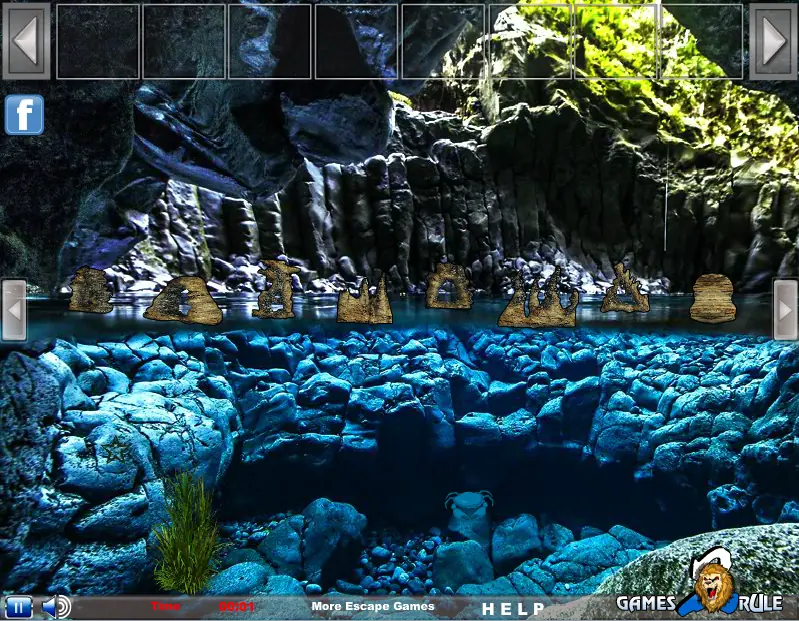This screenshot has height=621, width=799.
Task: Examine the green underwater seaweed plant
Action: 187,532
